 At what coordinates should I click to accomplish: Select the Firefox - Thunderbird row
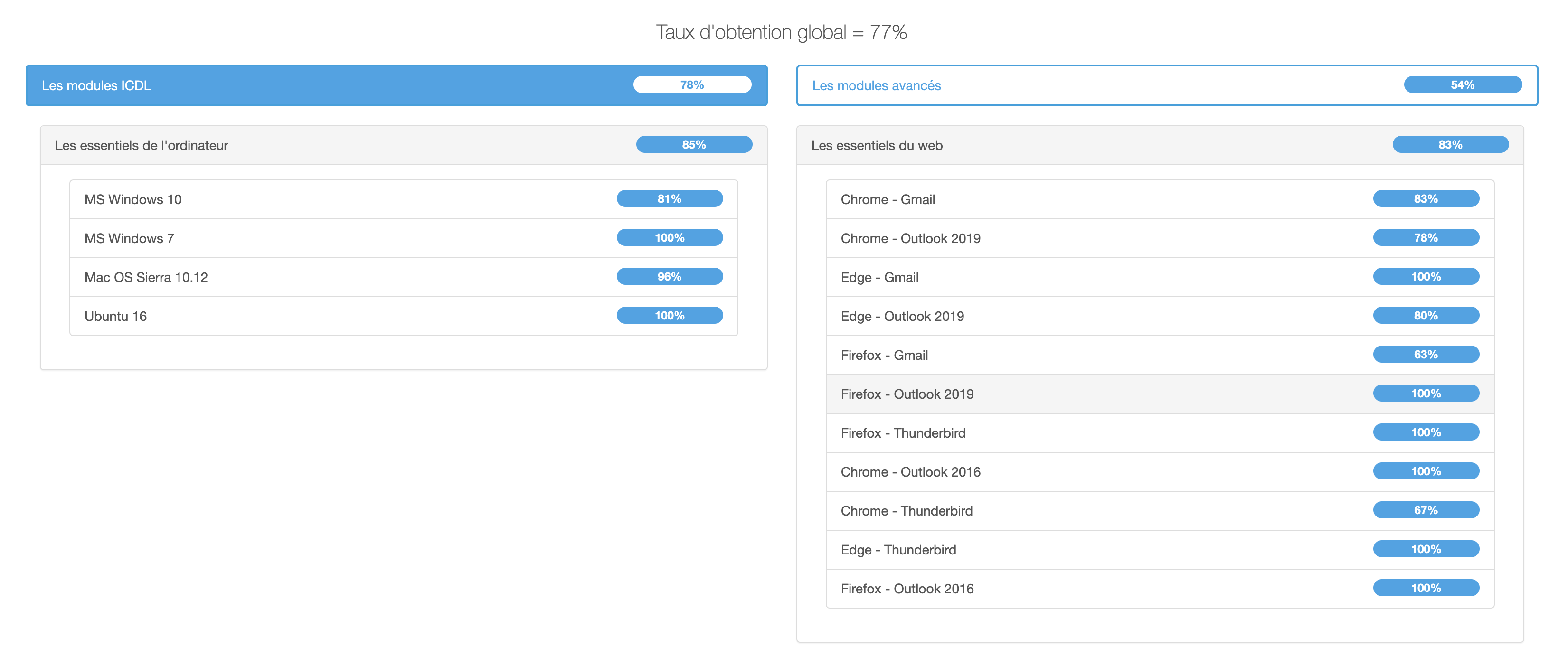(903, 433)
